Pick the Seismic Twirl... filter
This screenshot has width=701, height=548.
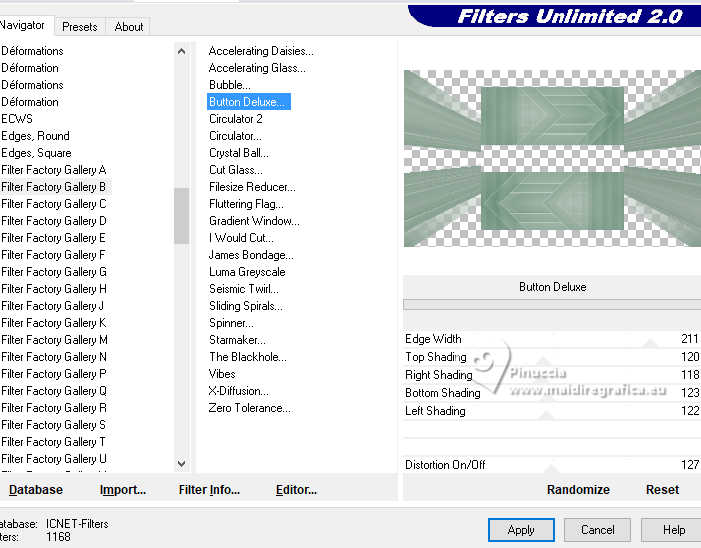(244, 289)
